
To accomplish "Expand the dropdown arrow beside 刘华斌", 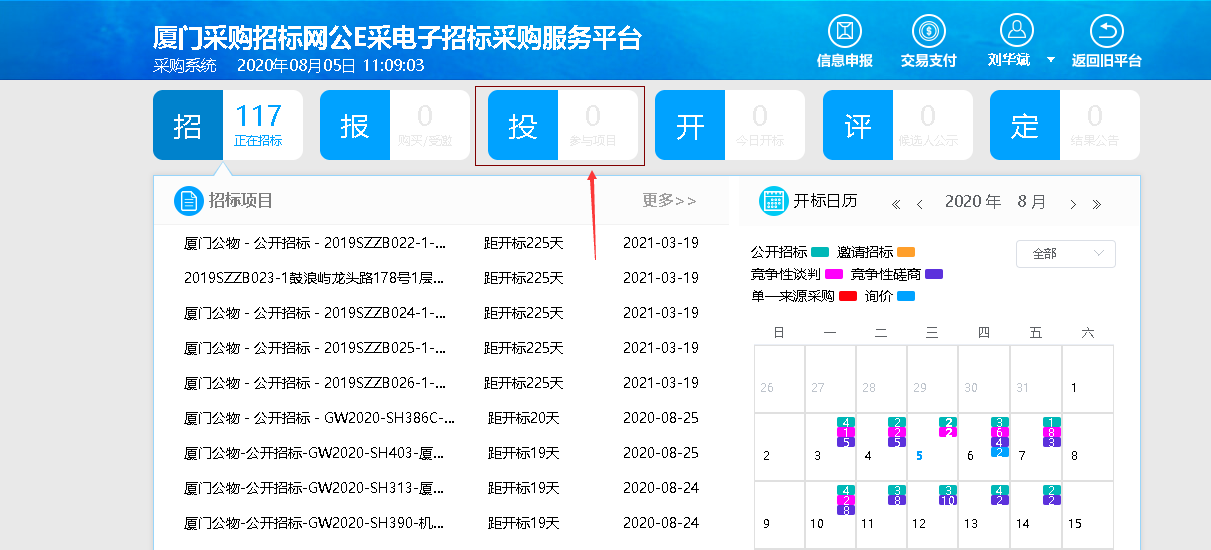I will point(1051,60).
